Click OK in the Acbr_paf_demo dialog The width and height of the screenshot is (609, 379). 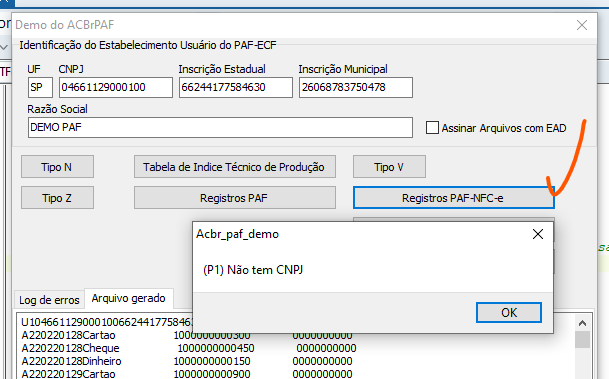509,313
